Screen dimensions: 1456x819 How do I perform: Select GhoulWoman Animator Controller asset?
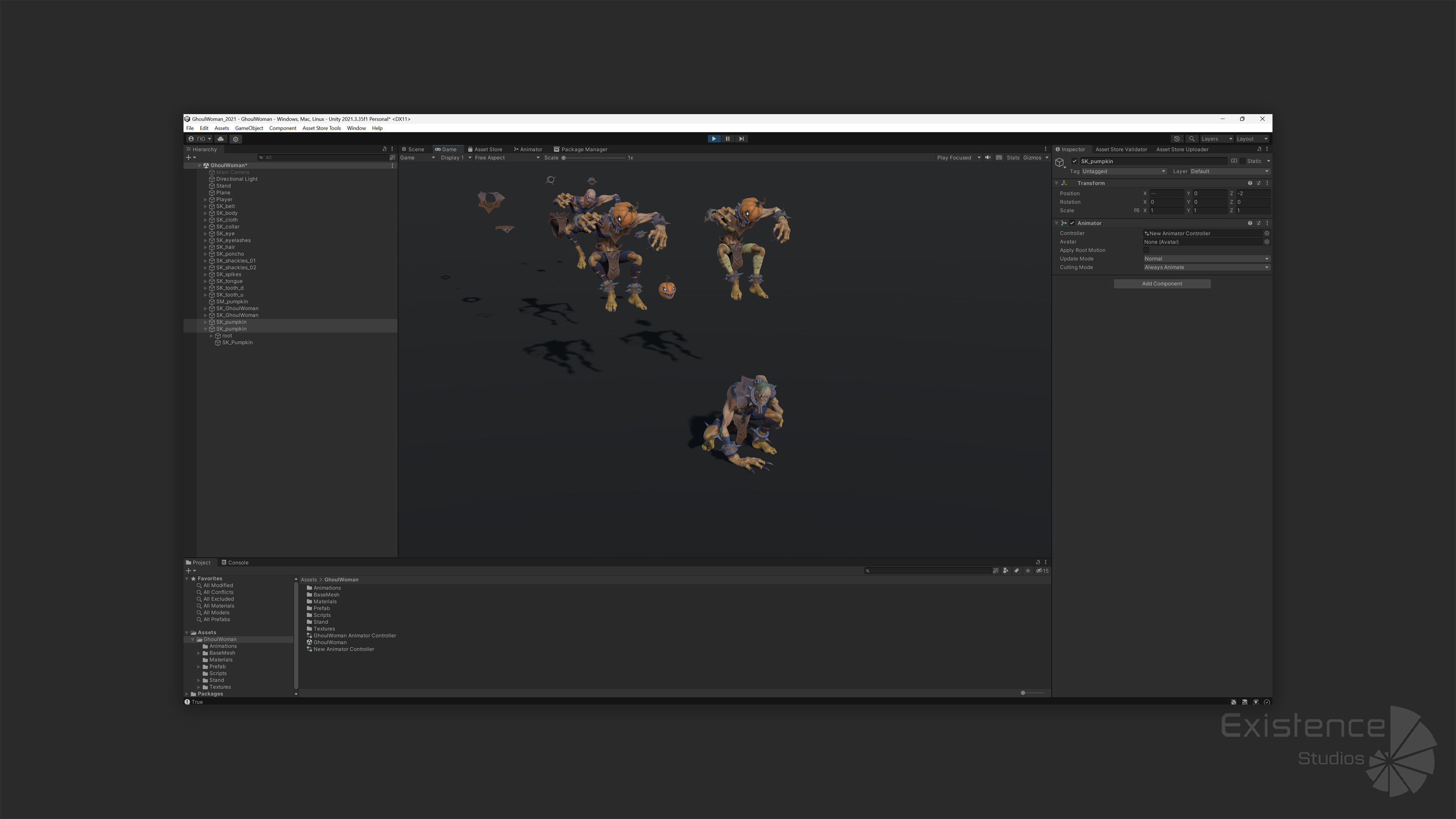click(355, 635)
